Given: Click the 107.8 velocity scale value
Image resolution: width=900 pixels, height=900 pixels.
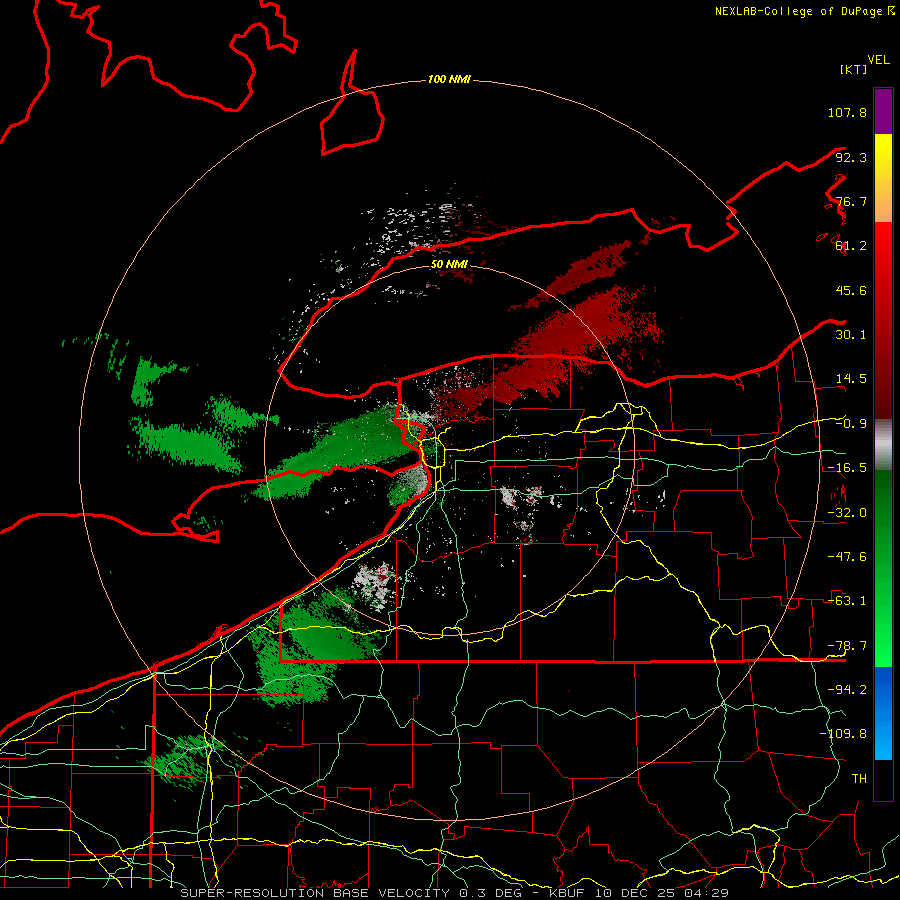Looking at the screenshot, I should pos(847,112).
